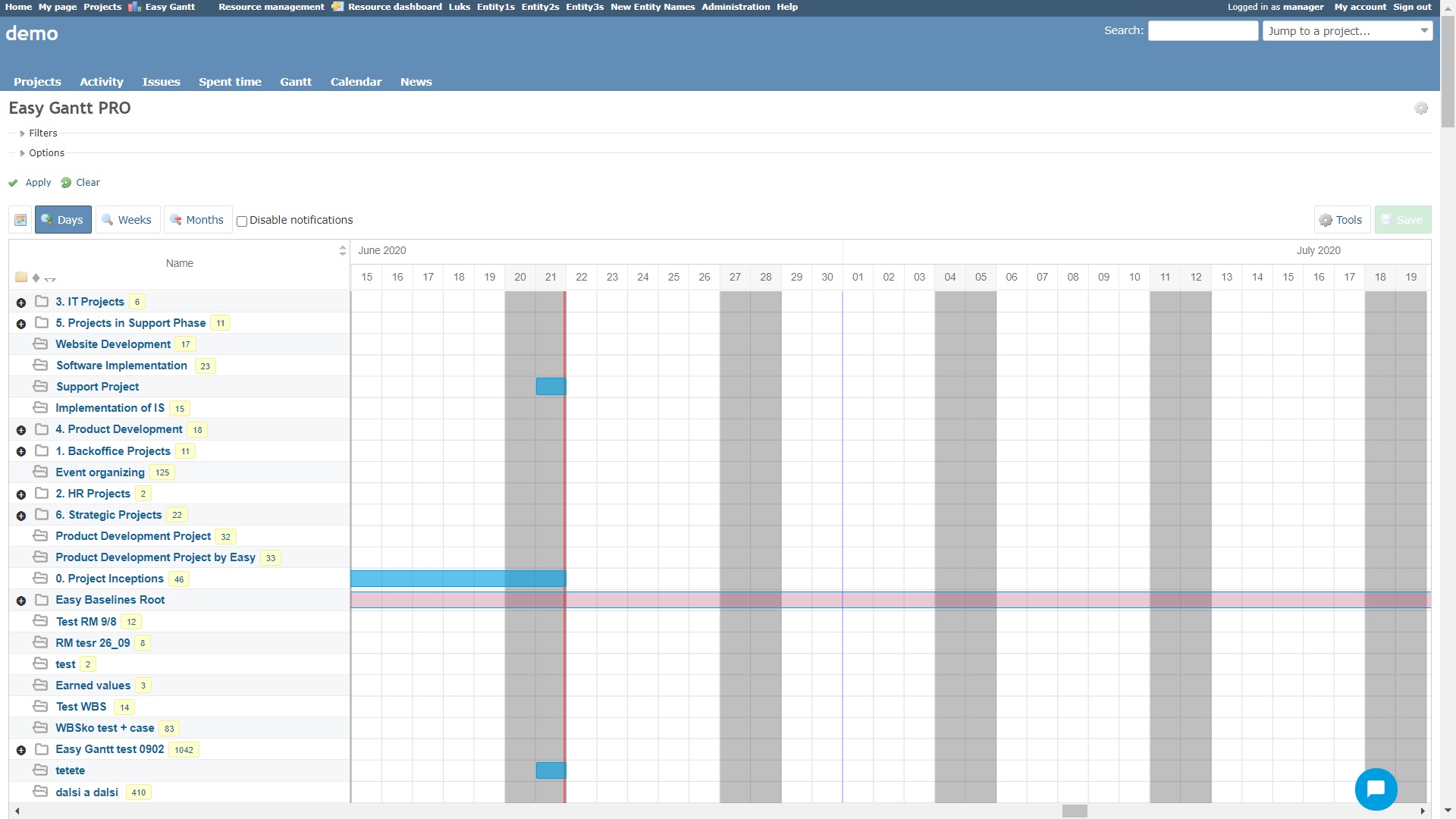Viewport: 1456px width, 819px height.
Task: Expand the 3. IT Projects group
Action: click(21, 303)
